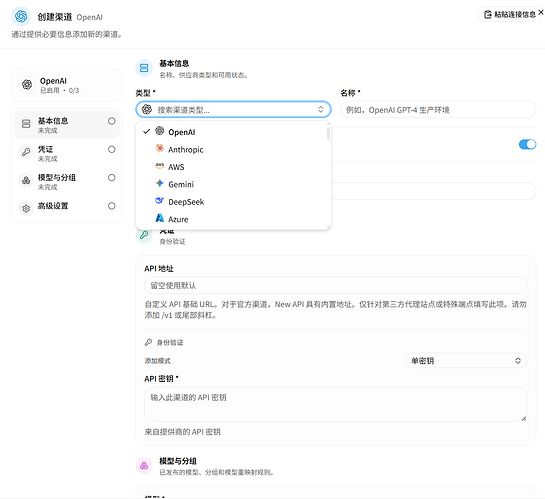Screen dimensions: 545x499
Task: Click small key icon beside 身份验证 label
Action: tap(148, 342)
